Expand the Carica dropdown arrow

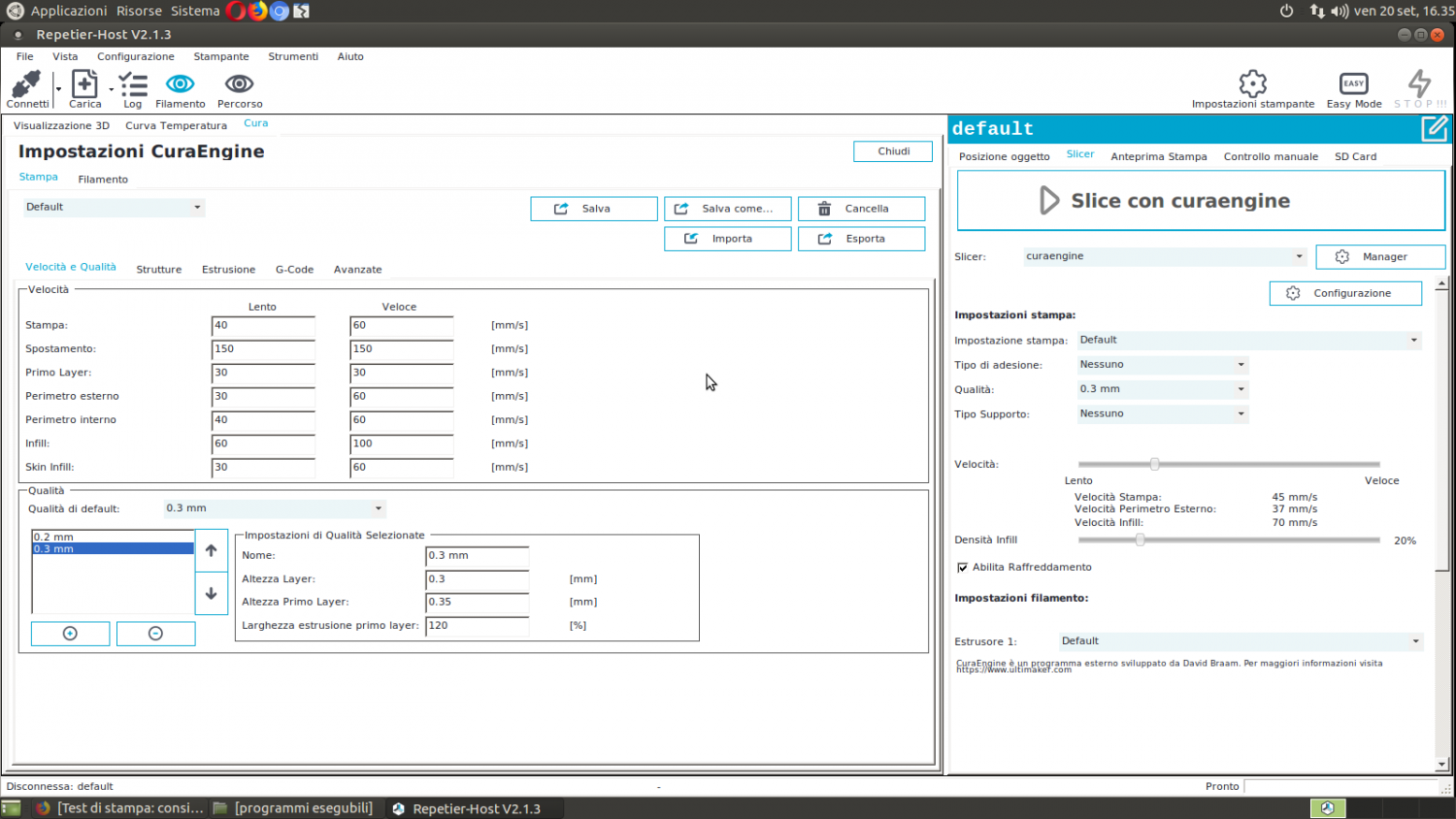[111, 89]
